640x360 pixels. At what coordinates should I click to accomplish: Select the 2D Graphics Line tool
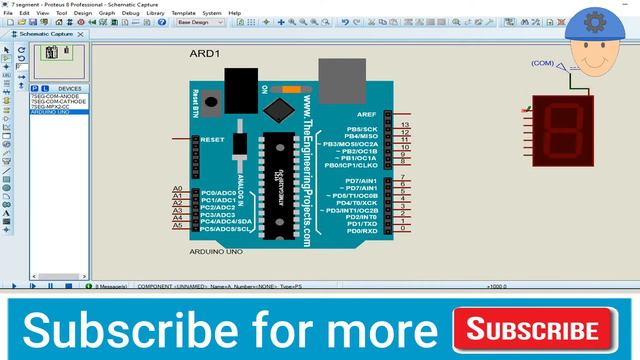(7, 171)
